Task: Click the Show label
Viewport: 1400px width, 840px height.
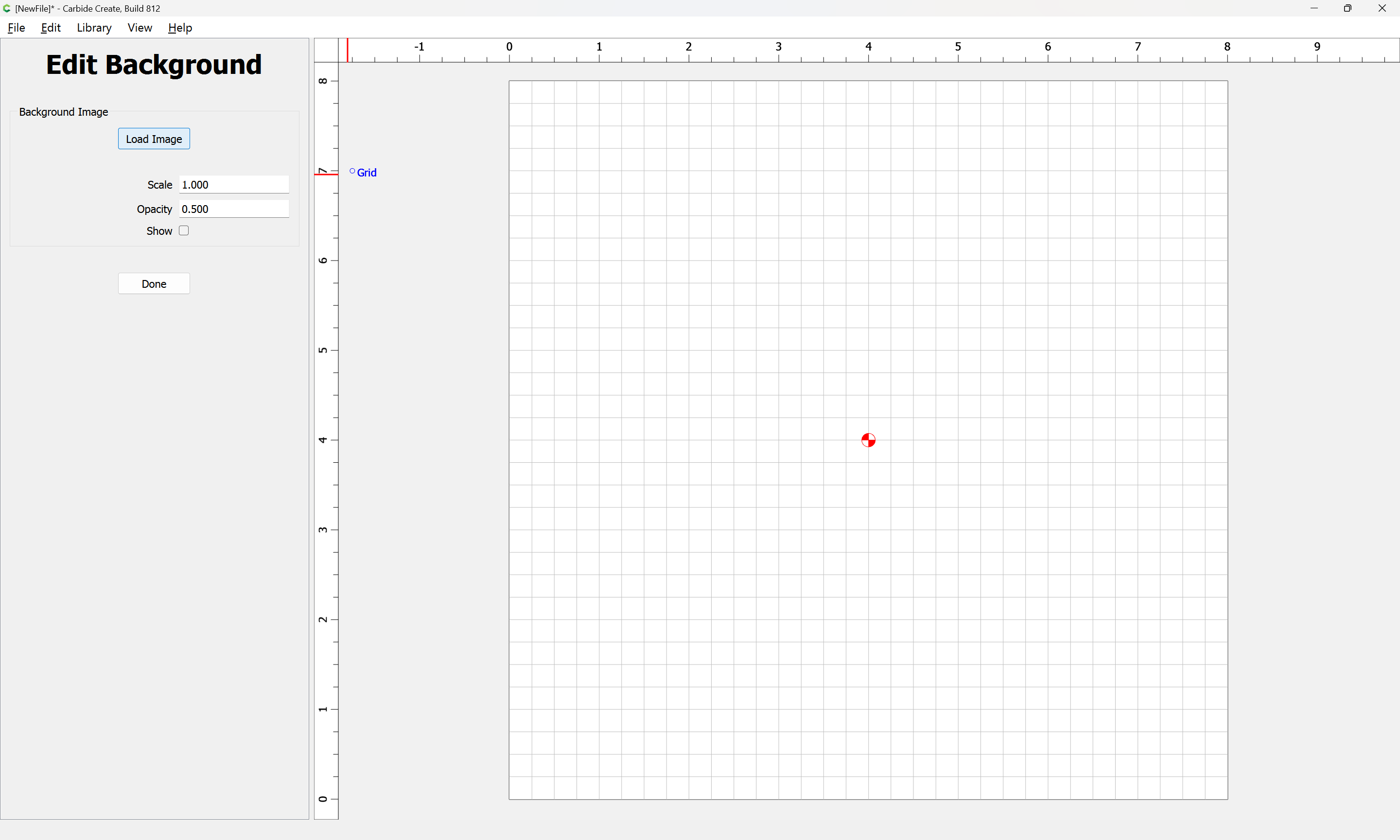Action: 159,231
